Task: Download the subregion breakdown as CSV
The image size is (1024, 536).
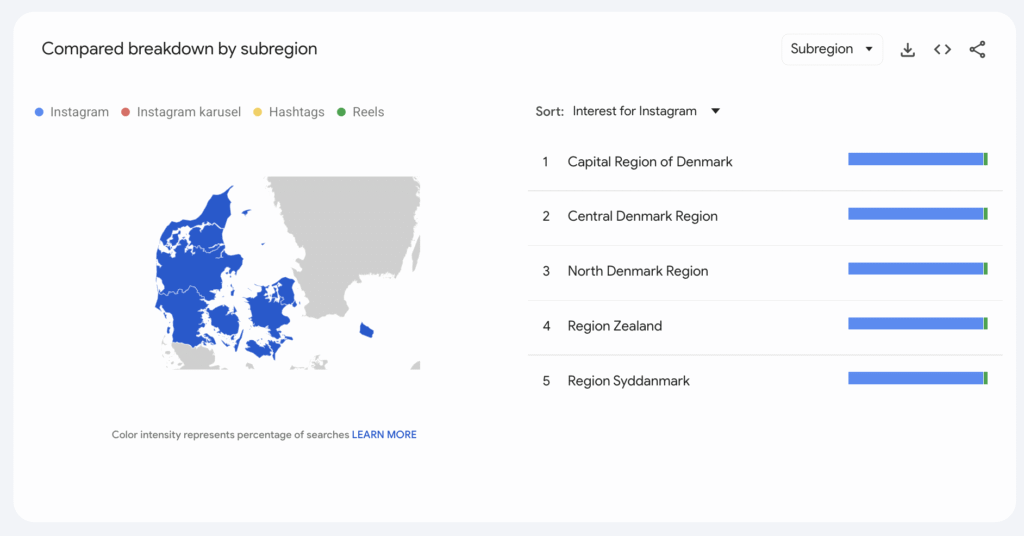Action: coord(907,50)
